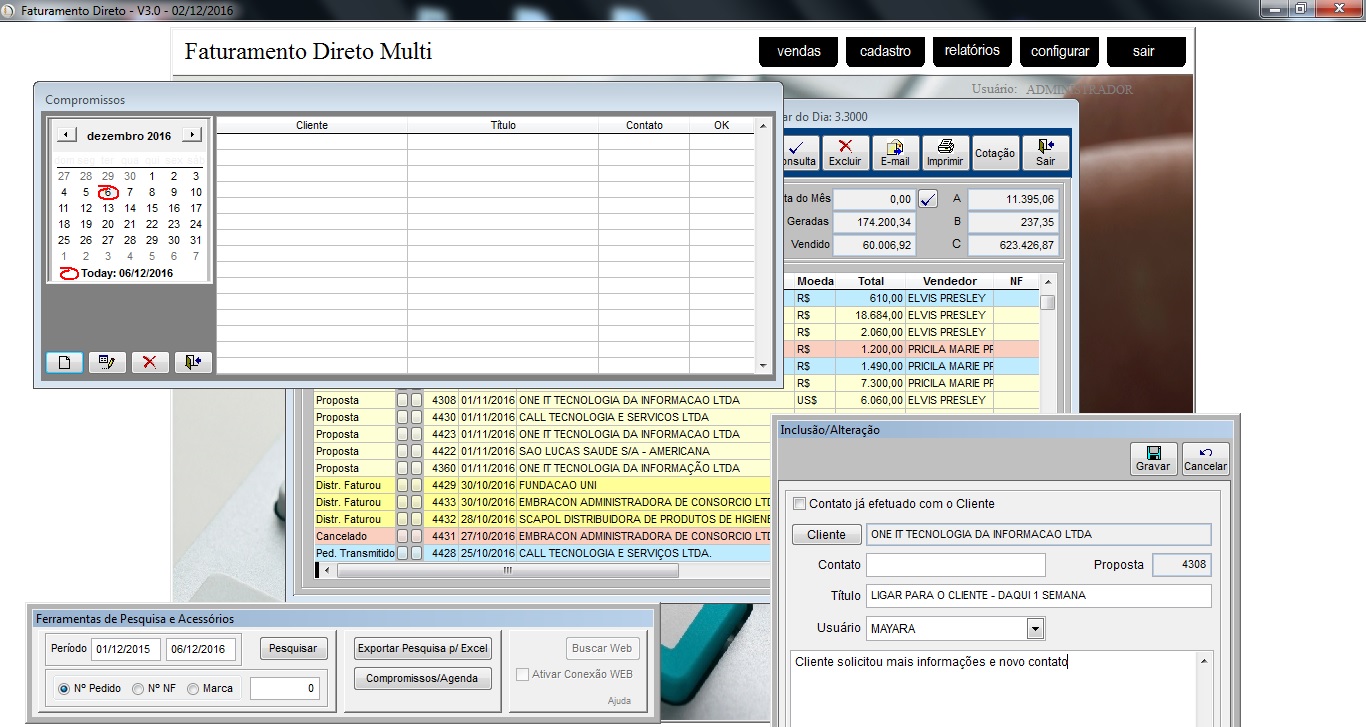Click the Pesquisar button

pos(294,649)
